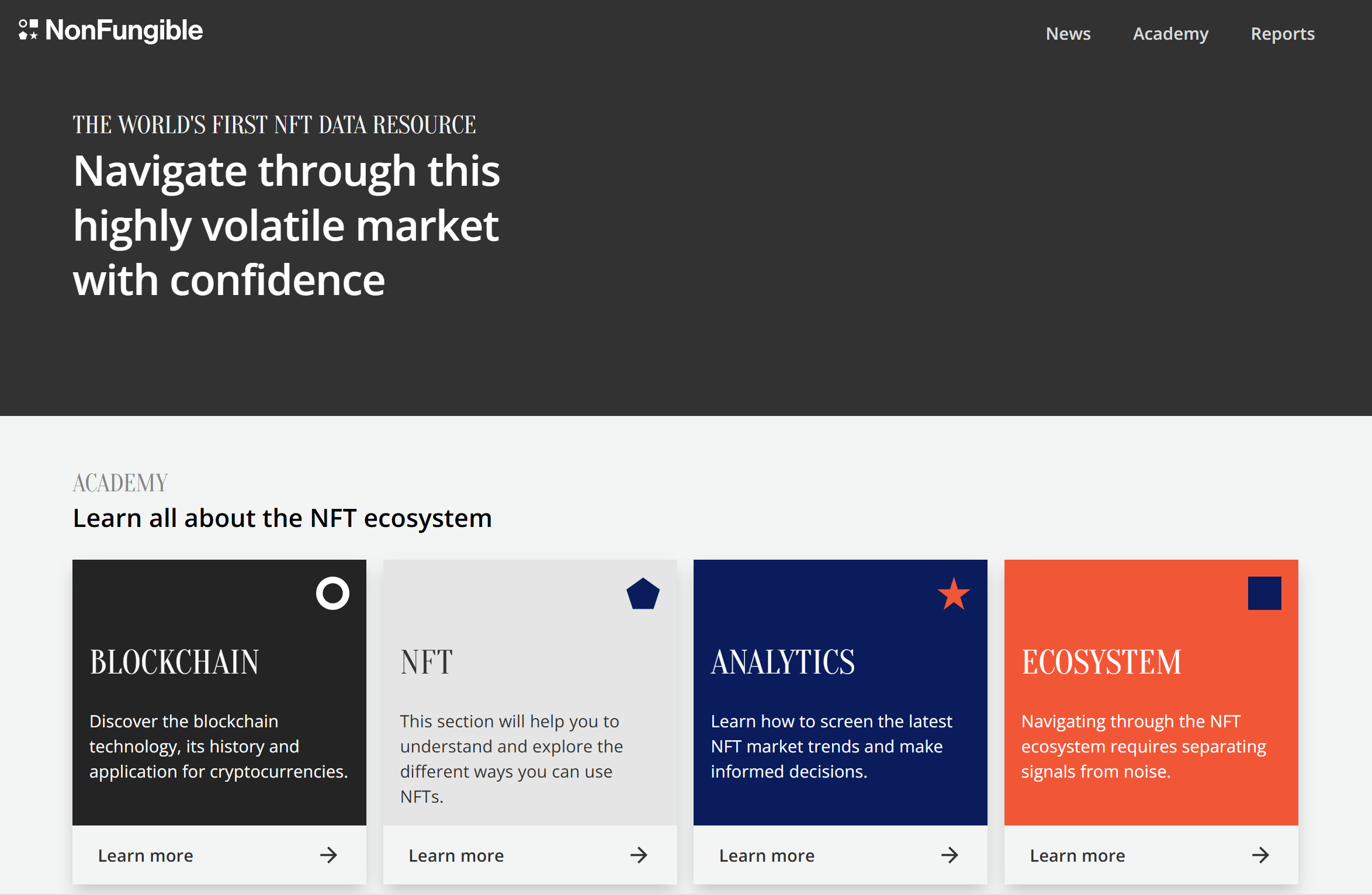This screenshot has height=895, width=1372.
Task: Click the BLOCKCHAIN card title
Action: tap(174, 662)
